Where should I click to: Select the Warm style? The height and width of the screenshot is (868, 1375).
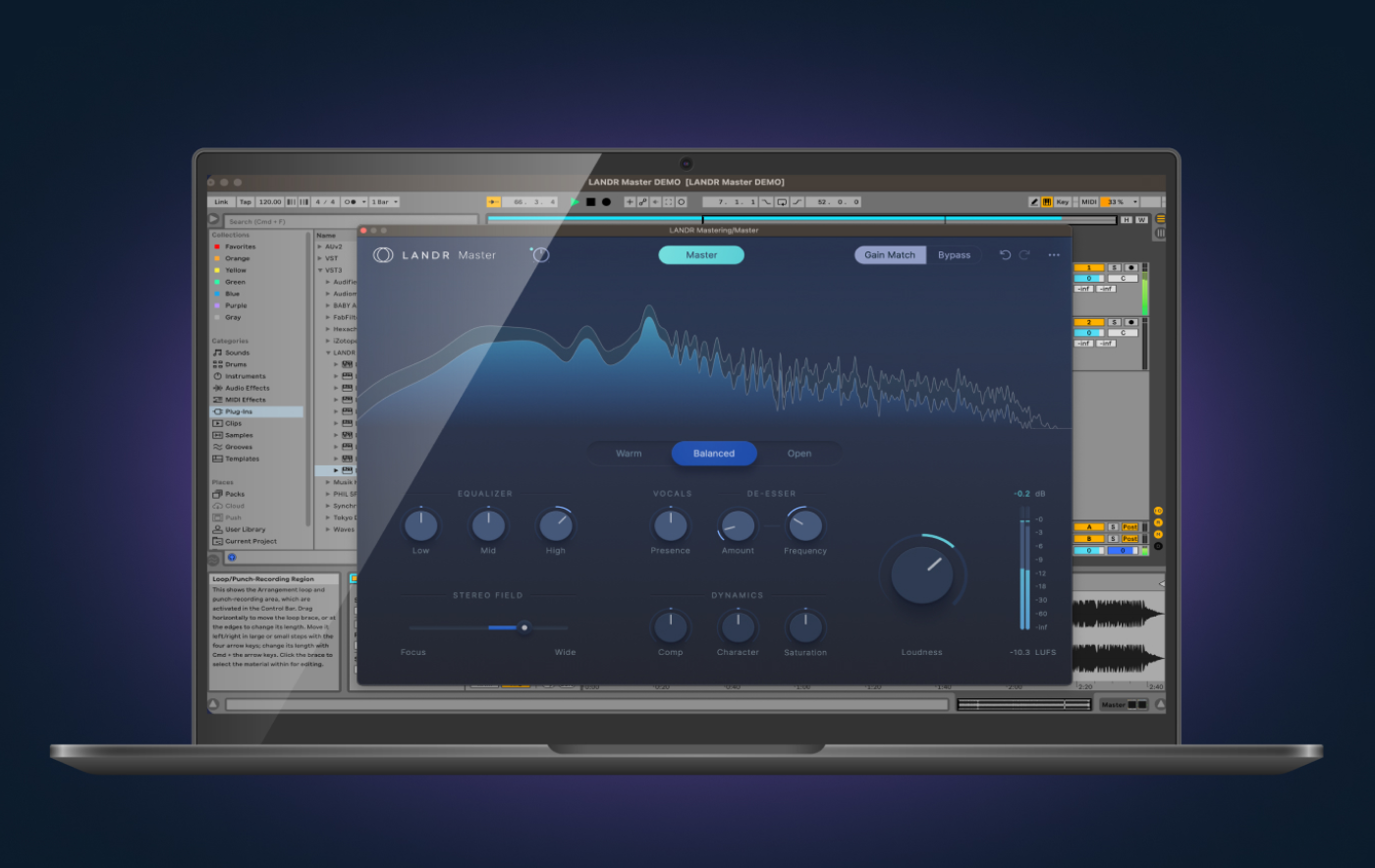pyautogui.click(x=629, y=454)
